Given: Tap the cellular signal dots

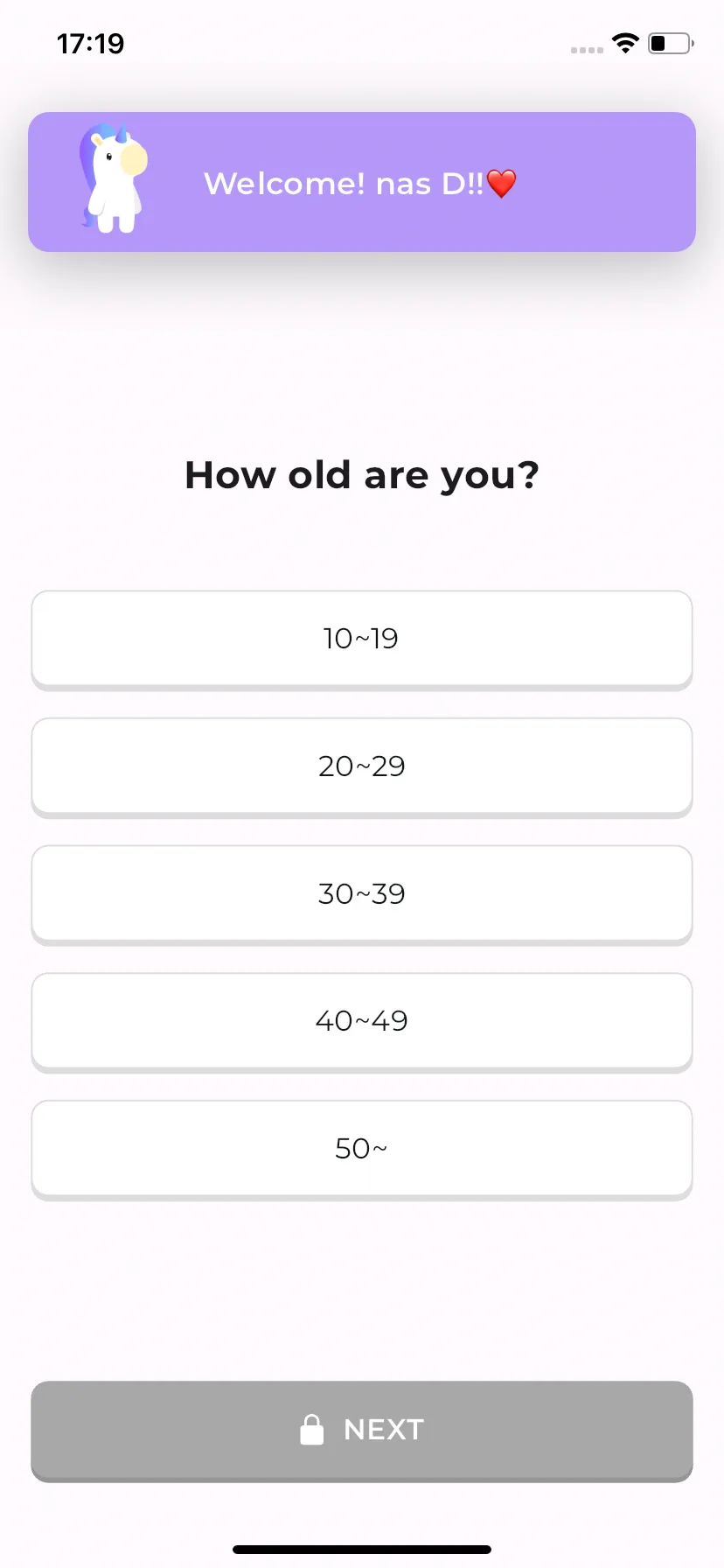Looking at the screenshot, I should pos(587,50).
